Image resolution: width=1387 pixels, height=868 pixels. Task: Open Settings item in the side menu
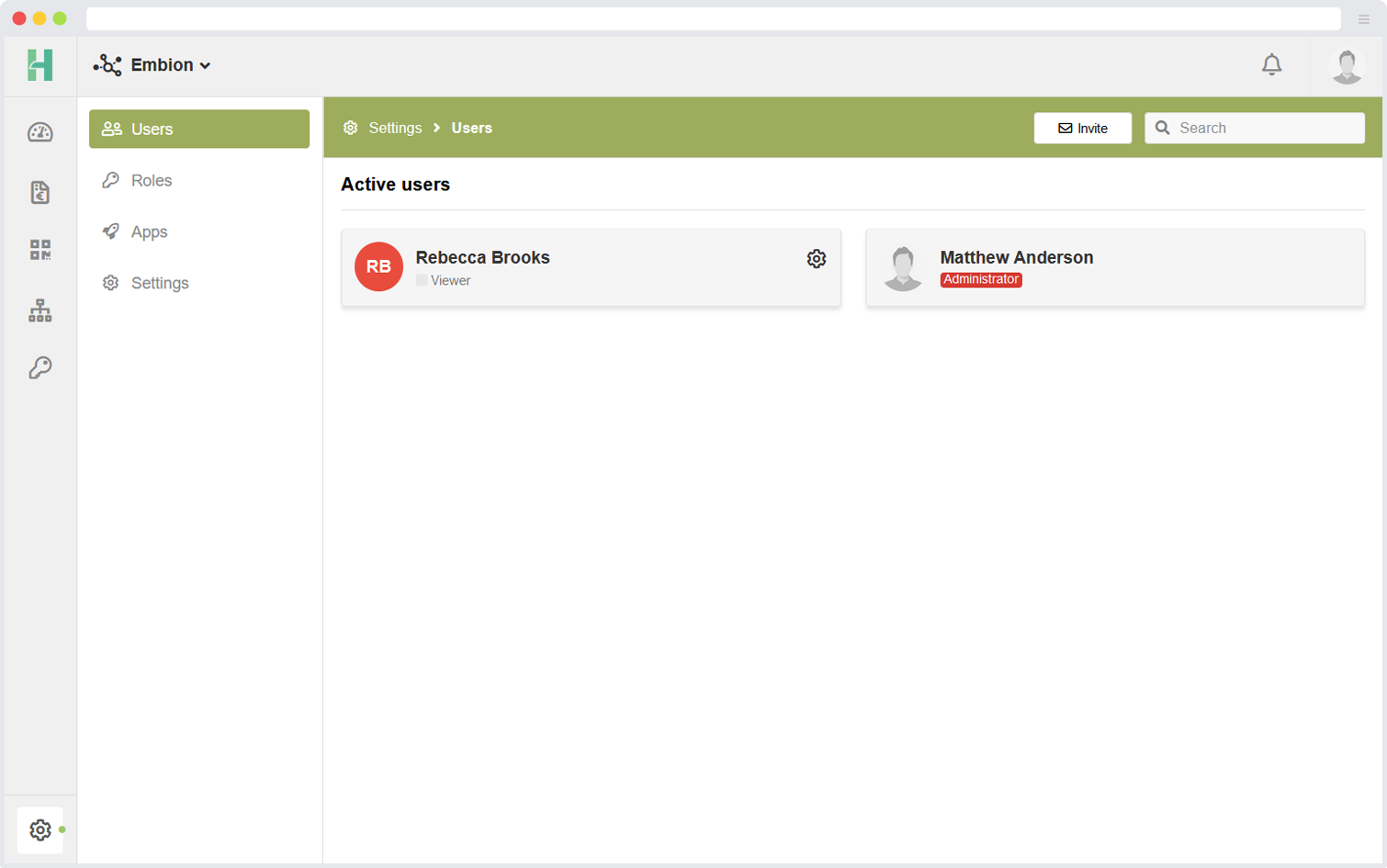click(x=160, y=284)
